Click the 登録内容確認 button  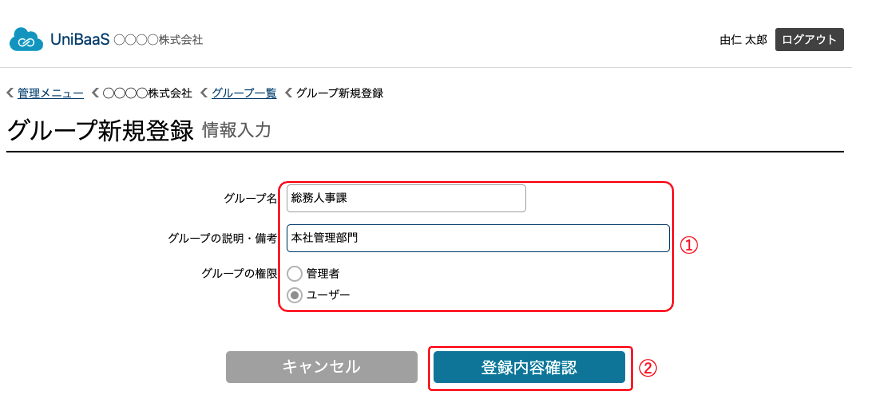(529, 367)
